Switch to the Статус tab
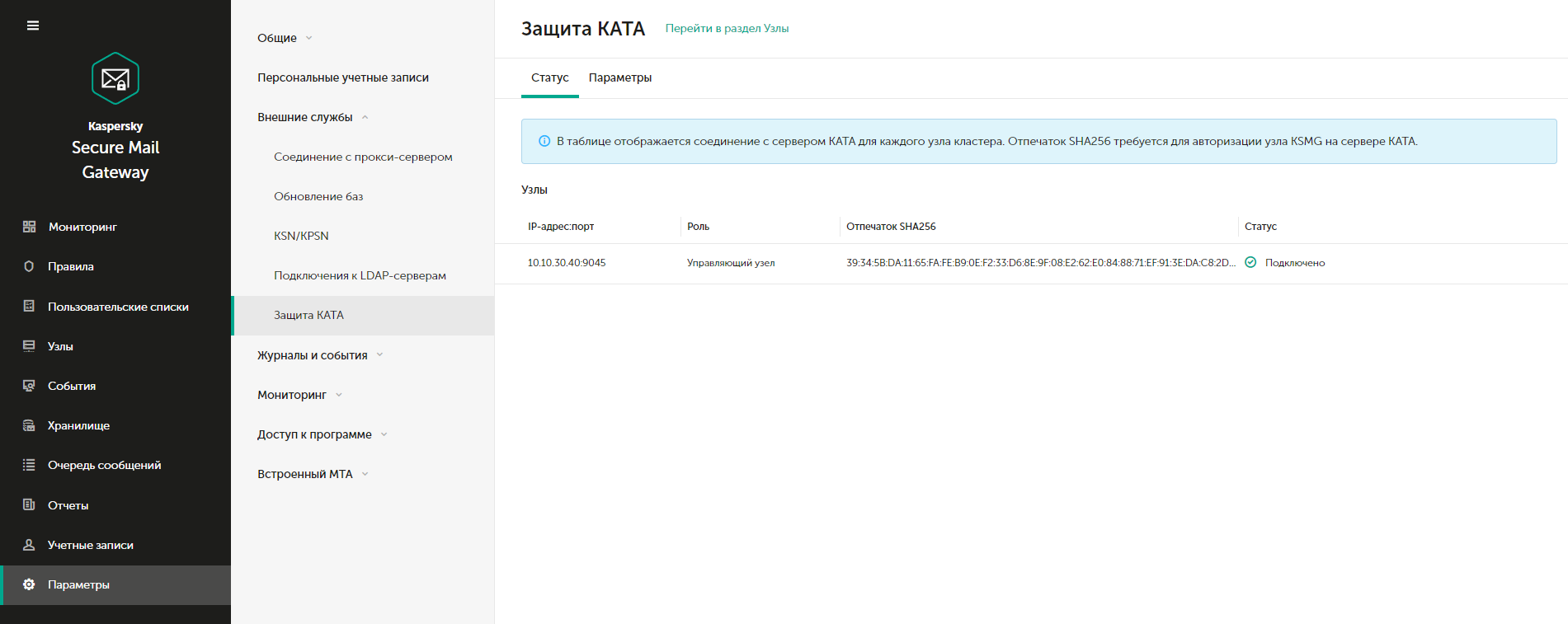Image resolution: width=1568 pixels, height=624 pixels. tap(550, 77)
